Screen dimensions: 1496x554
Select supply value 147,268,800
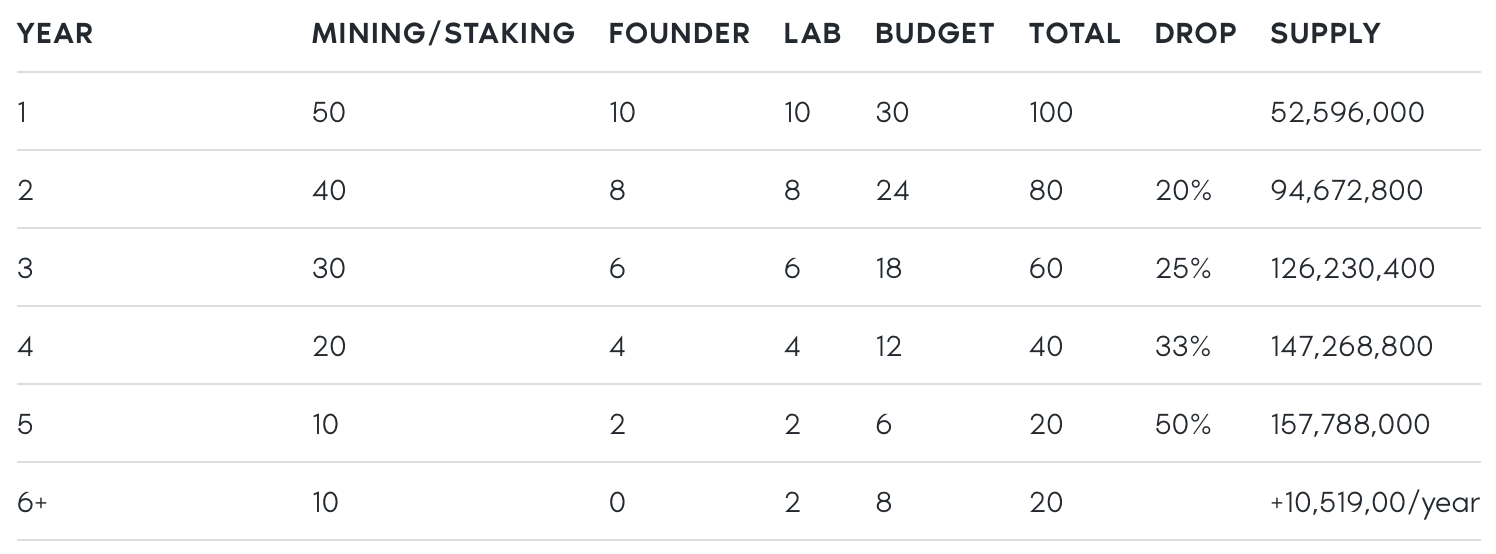[1351, 346]
